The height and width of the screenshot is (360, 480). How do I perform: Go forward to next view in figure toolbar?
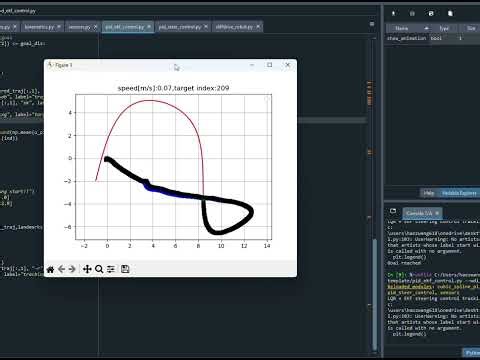click(x=72, y=269)
